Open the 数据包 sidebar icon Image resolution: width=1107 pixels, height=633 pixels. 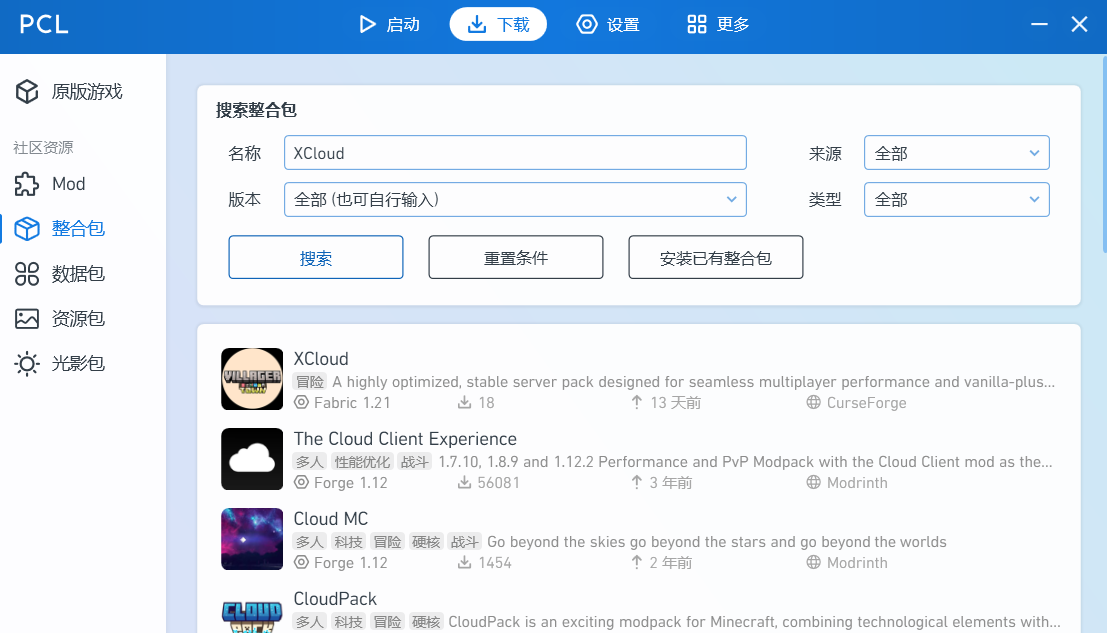(27, 274)
